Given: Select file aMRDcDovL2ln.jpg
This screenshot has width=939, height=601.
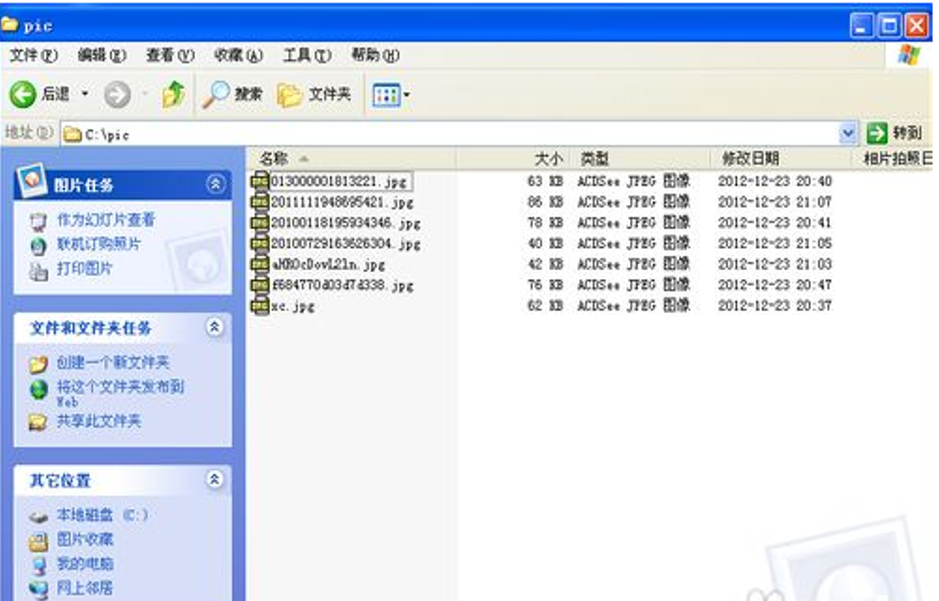Looking at the screenshot, I should tap(328, 264).
